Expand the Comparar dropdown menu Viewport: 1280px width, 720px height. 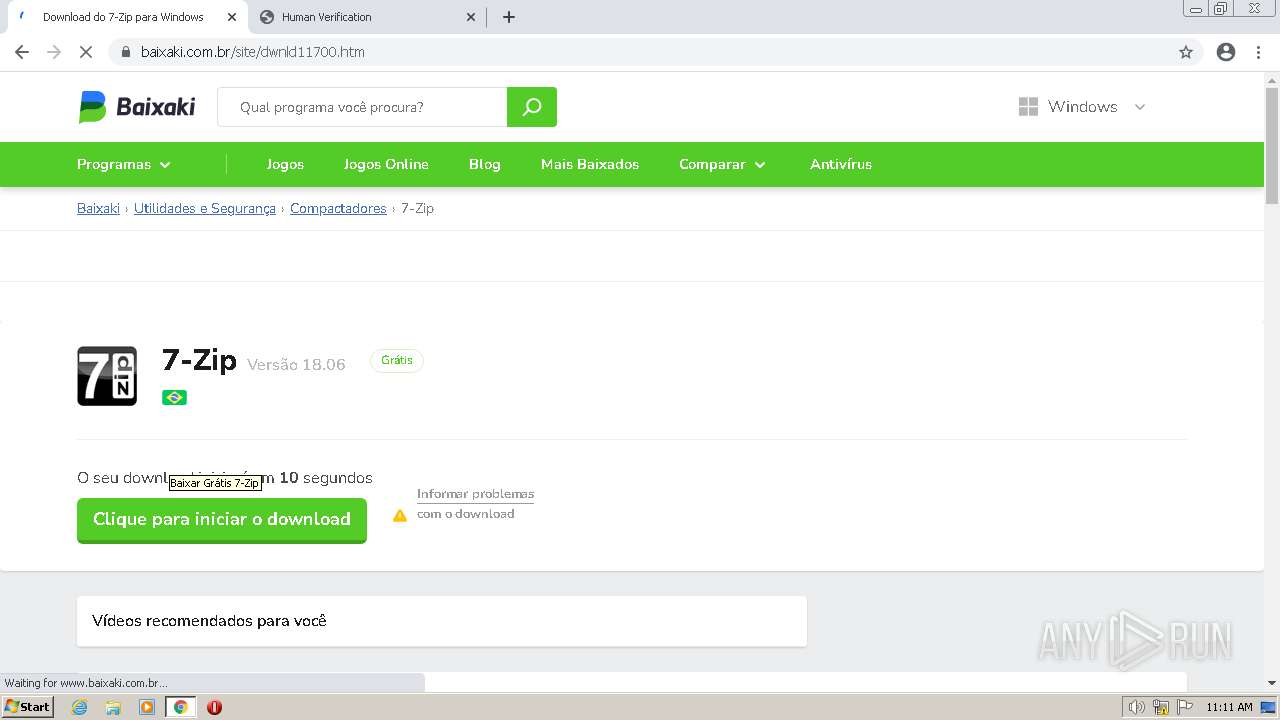(722, 164)
